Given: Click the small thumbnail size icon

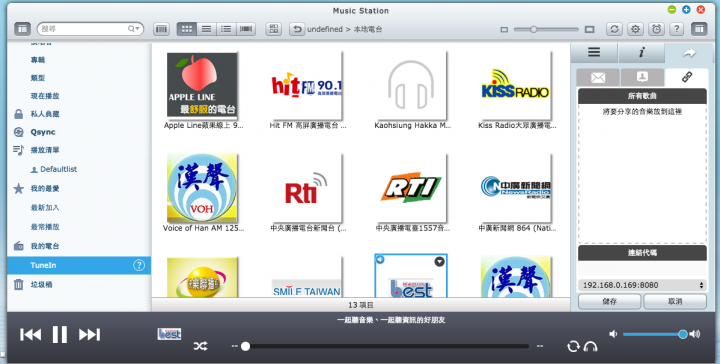Looking at the screenshot, I should (x=504, y=29).
